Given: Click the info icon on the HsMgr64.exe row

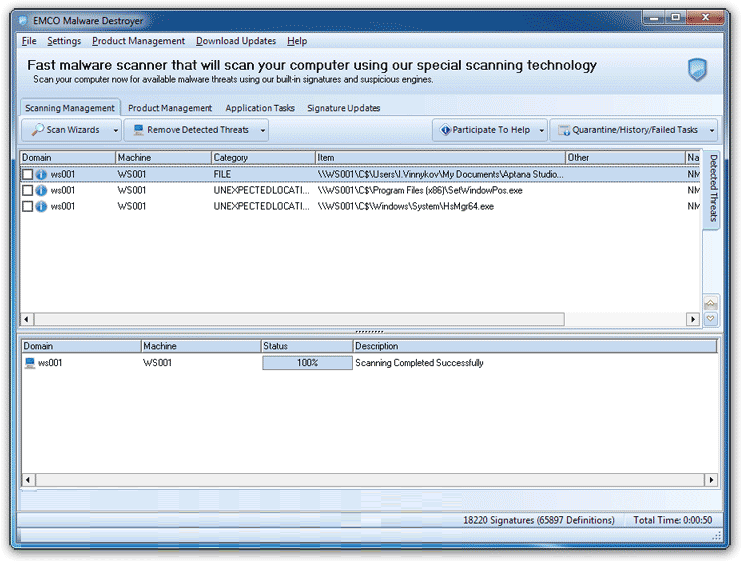Looking at the screenshot, I should (41, 207).
